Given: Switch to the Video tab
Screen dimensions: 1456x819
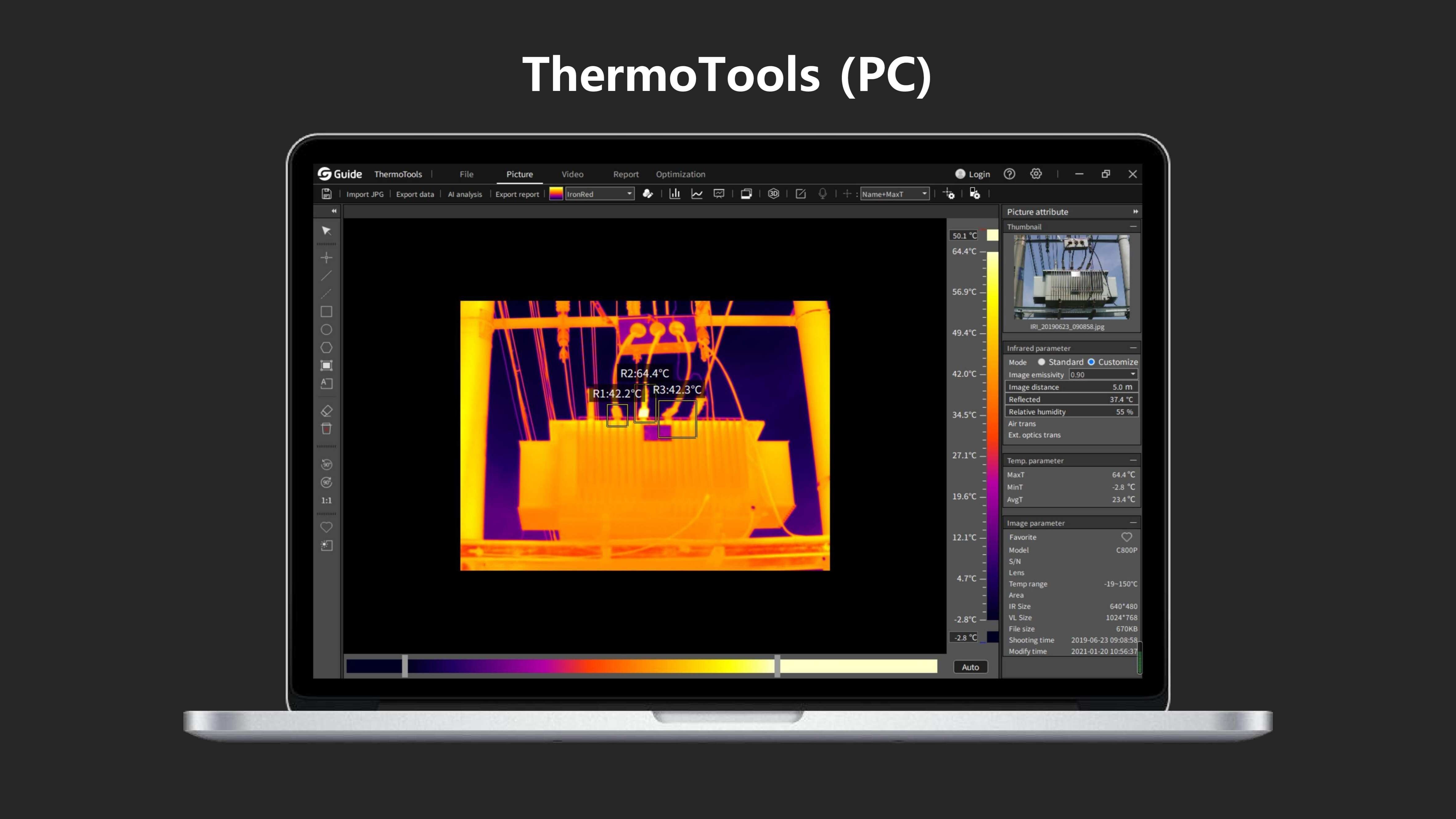Looking at the screenshot, I should [x=572, y=174].
